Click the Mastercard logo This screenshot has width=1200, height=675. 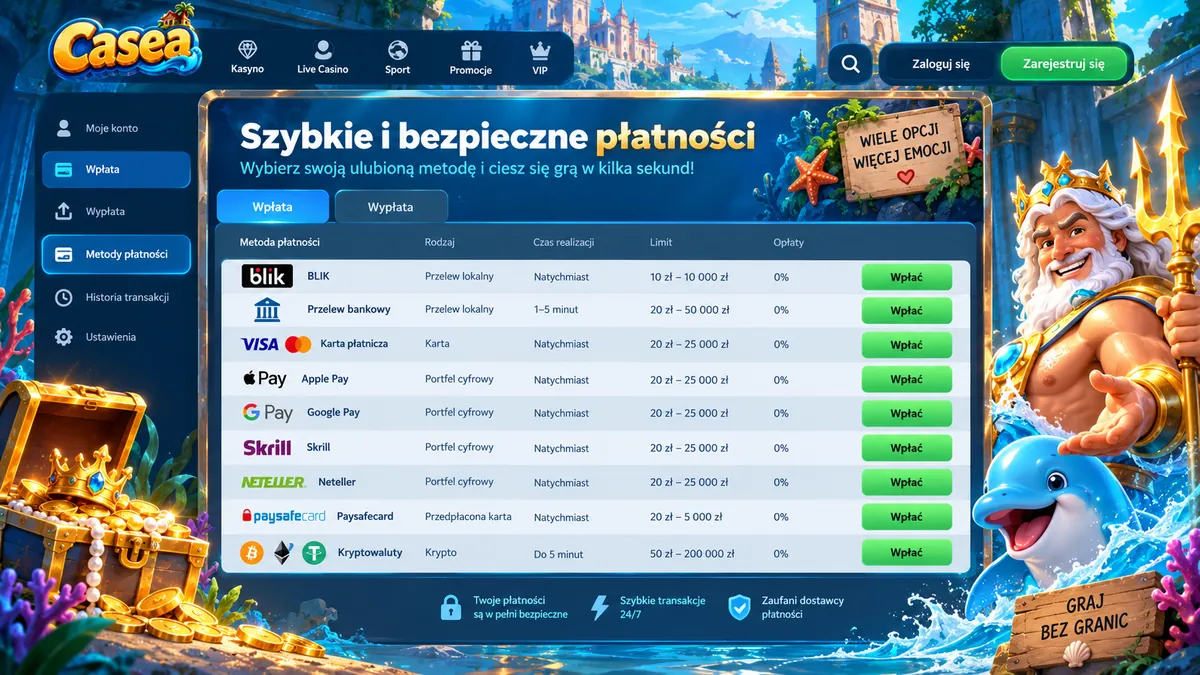tap(298, 344)
